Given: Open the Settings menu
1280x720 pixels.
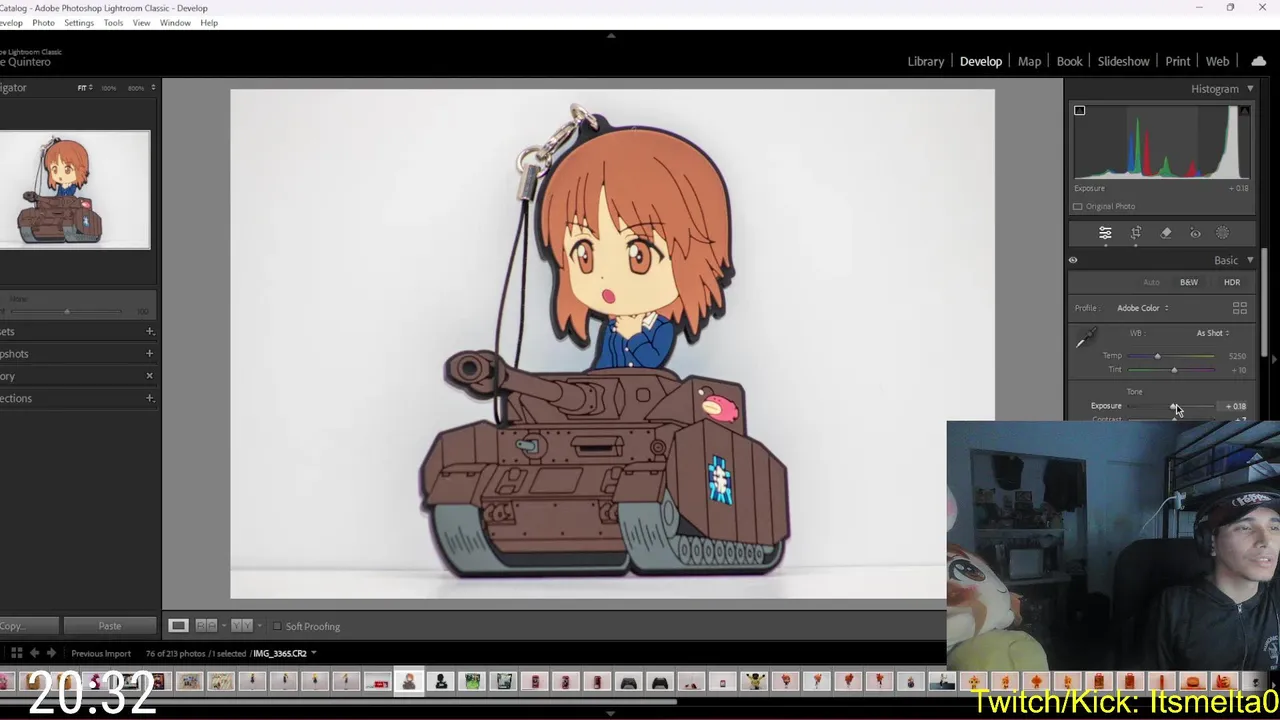Looking at the screenshot, I should (x=79, y=22).
